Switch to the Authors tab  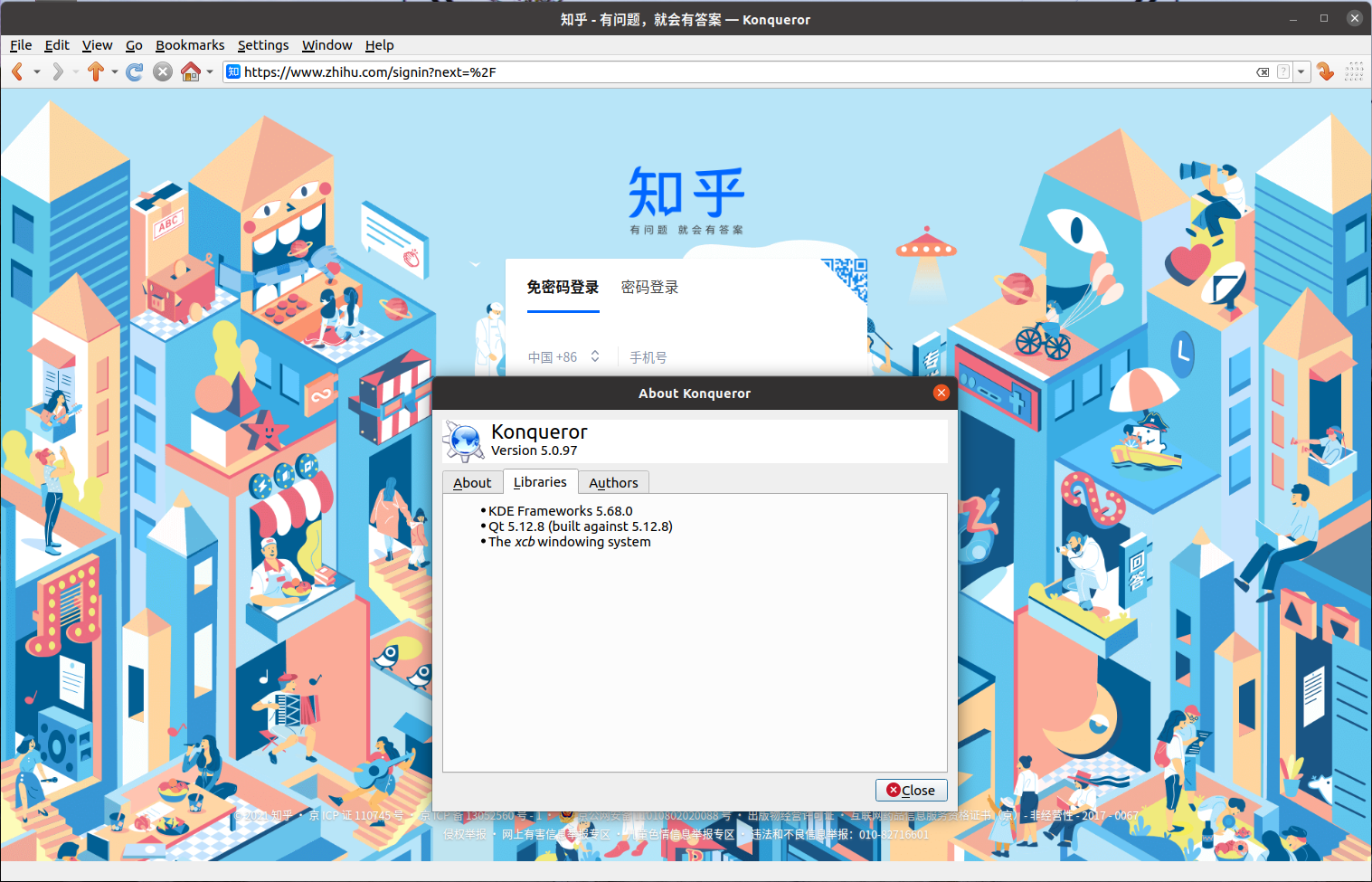613,483
